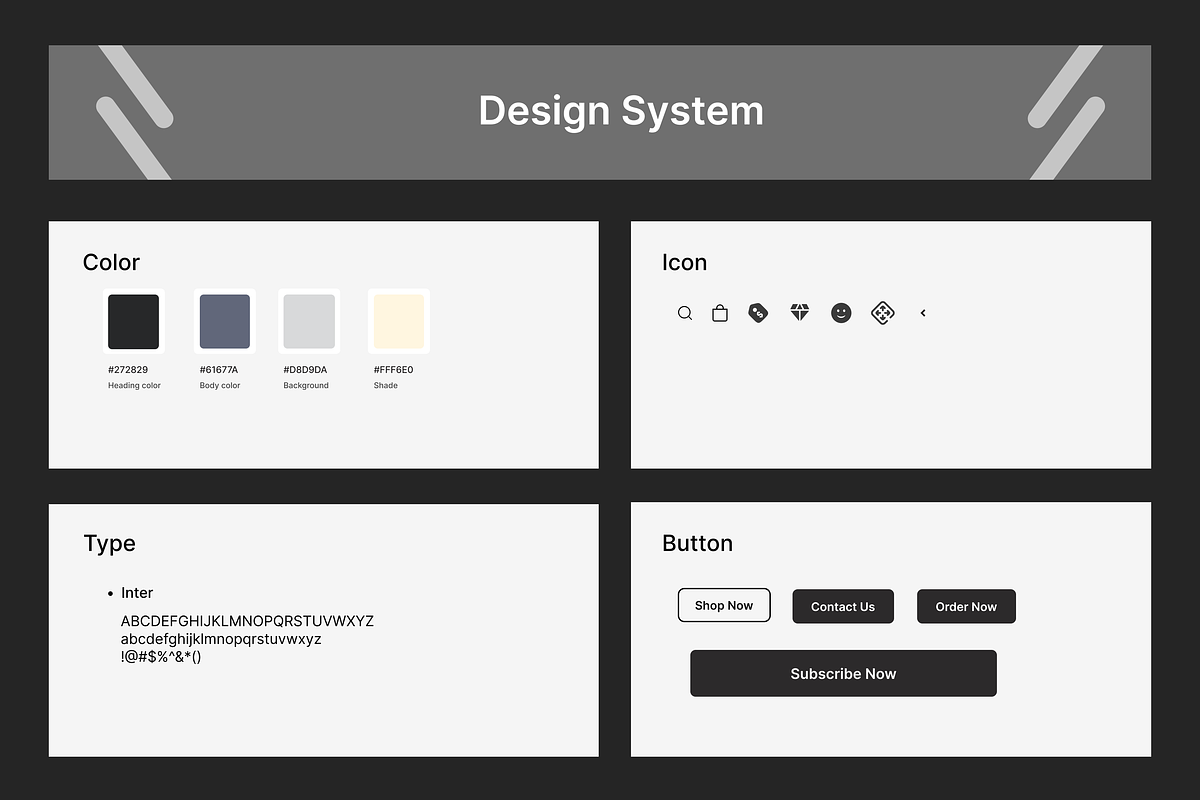Choose the cream #FFF6E0 shade swatch
Image resolution: width=1200 pixels, height=800 pixels.
coord(399,321)
